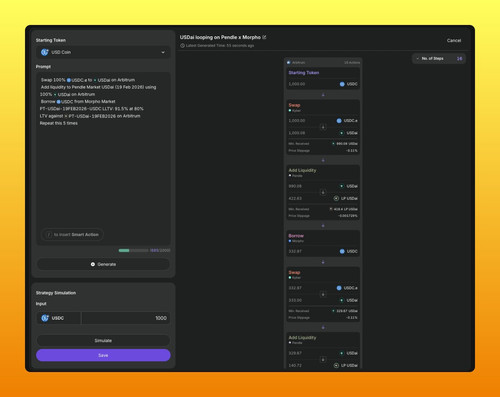Click the Morpho protocol icon in Borrow card
Image resolution: width=500 pixels, height=397 pixels.
[x=290, y=241]
